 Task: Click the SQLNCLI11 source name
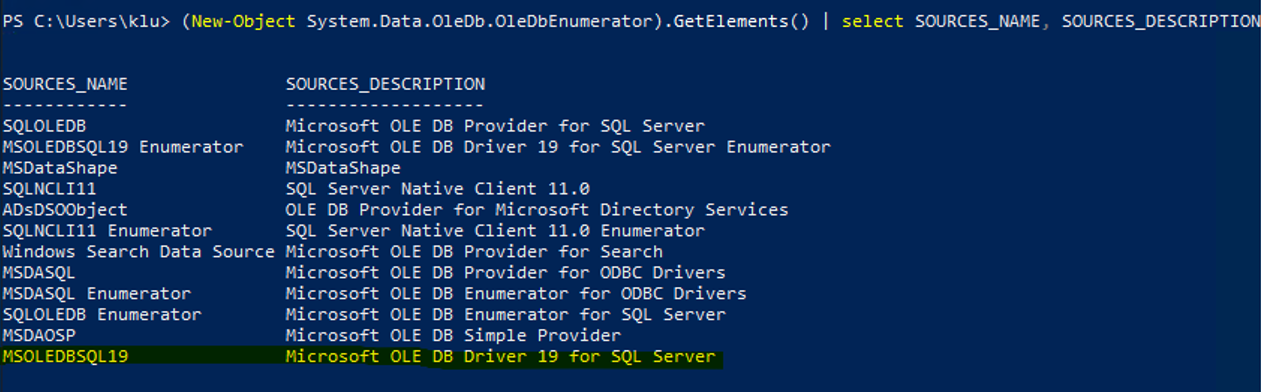tap(49, 189)
